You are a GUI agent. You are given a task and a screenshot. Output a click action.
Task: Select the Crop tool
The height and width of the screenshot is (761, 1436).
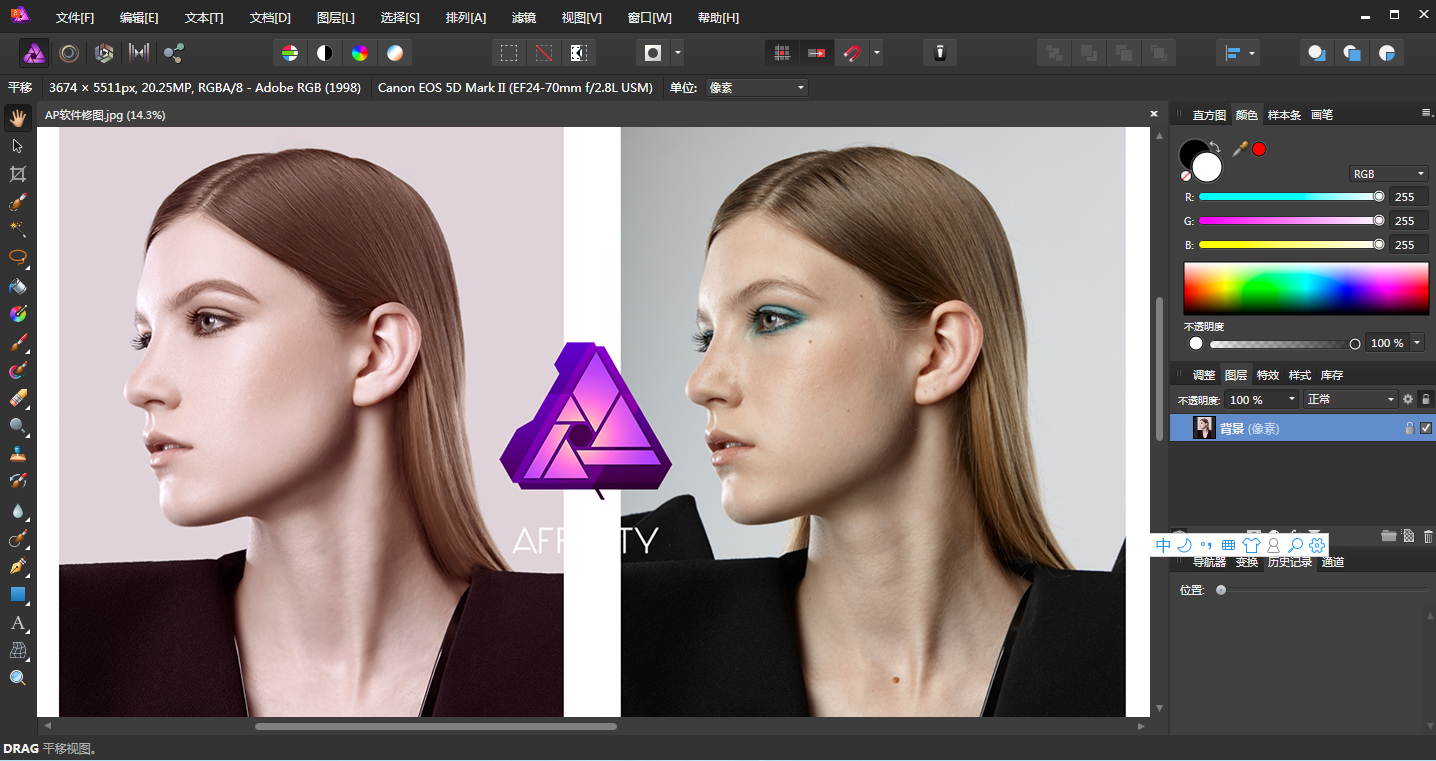click(x=18, y=174)
